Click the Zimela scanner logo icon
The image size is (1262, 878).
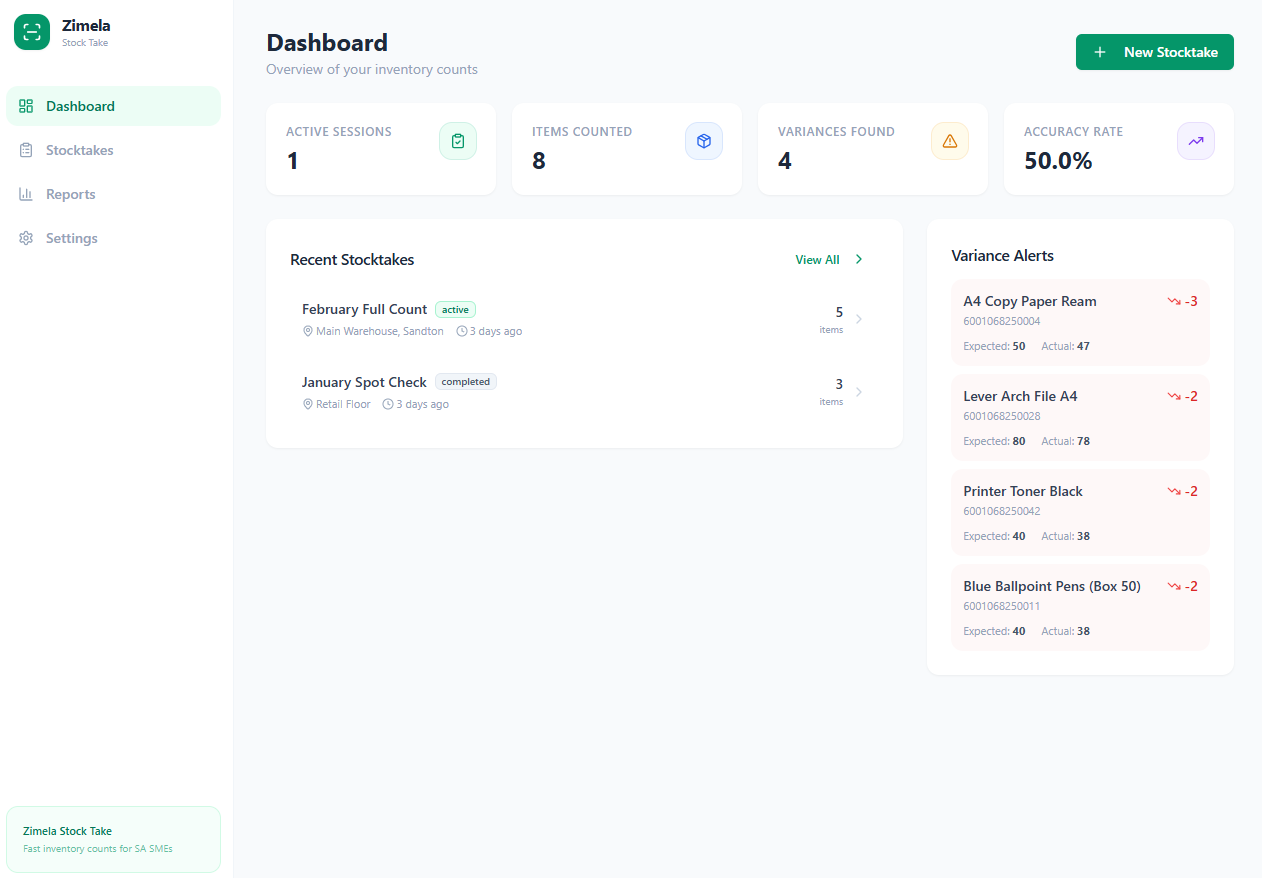[31, 32]
